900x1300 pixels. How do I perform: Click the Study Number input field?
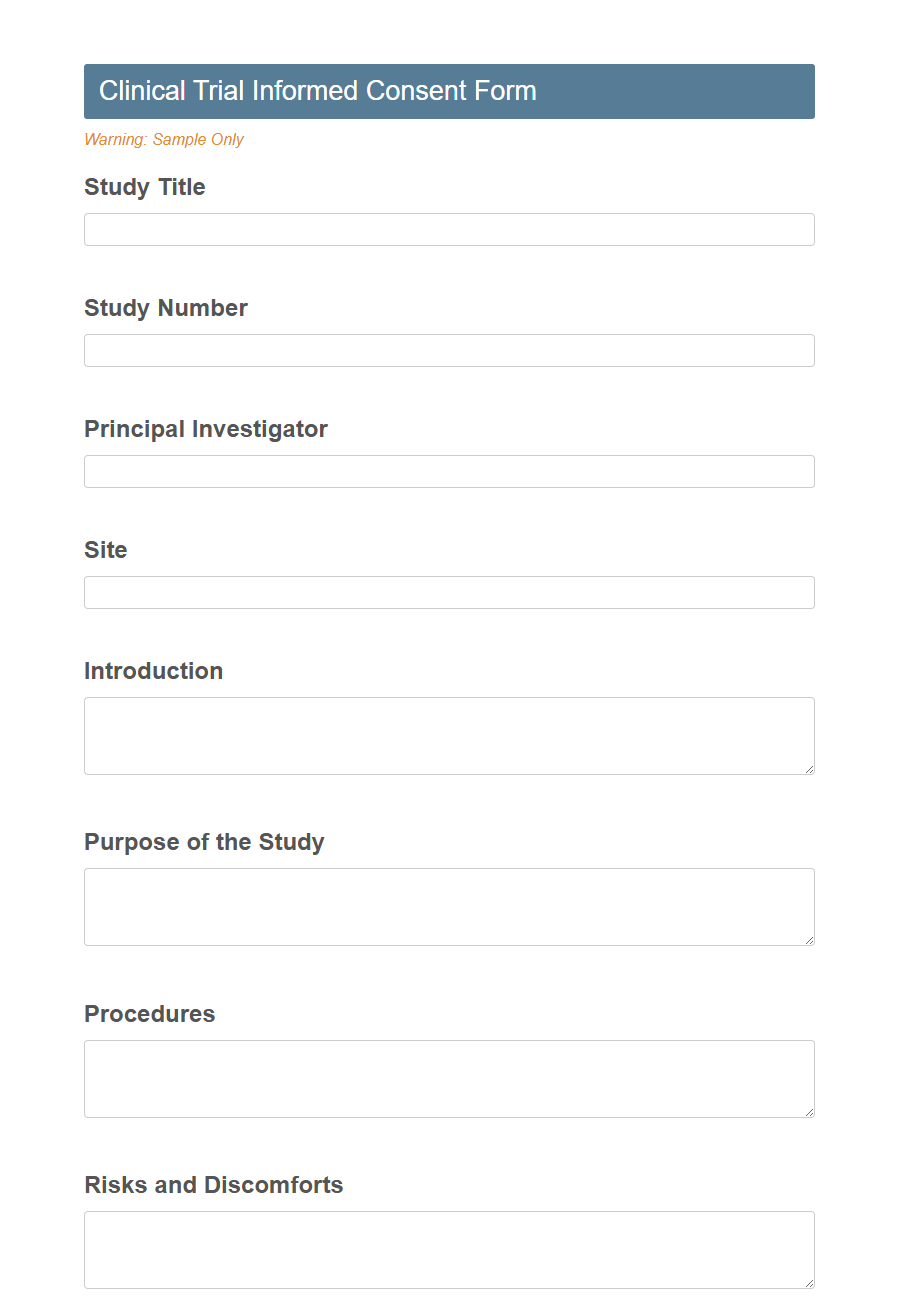448,350
